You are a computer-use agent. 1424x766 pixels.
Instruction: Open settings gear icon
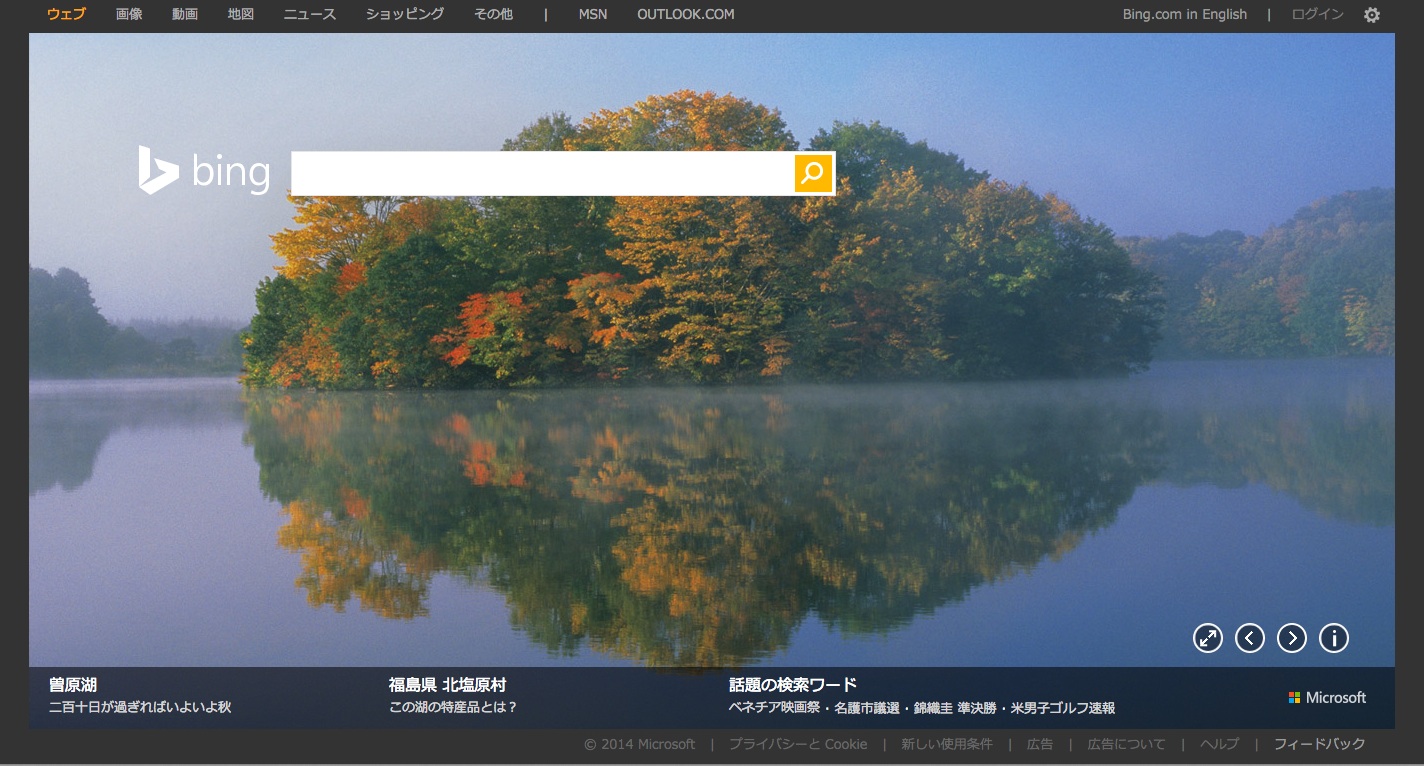(x=1372, y=15)
